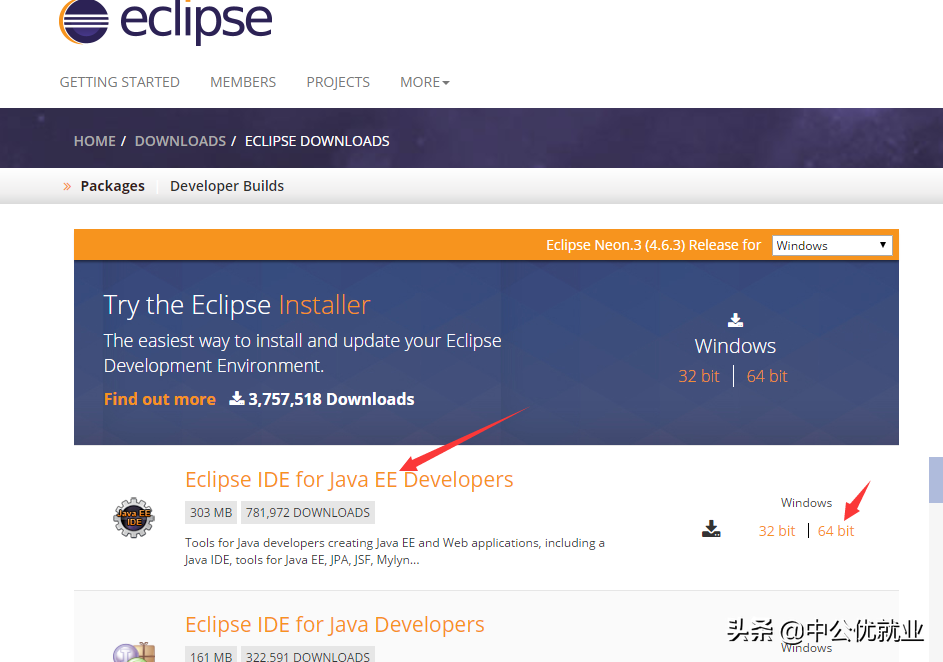The width and height of the screenshot is (943, 662).
Task: Click the download icon in the Installer banner
Action: (x=735, y=318)
